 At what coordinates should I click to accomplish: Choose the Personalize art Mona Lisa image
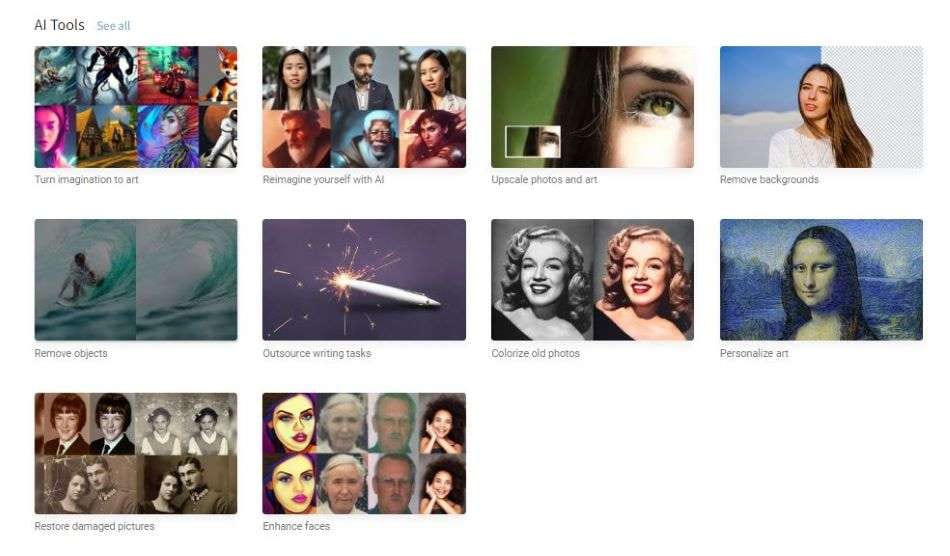tap(822, 280)
